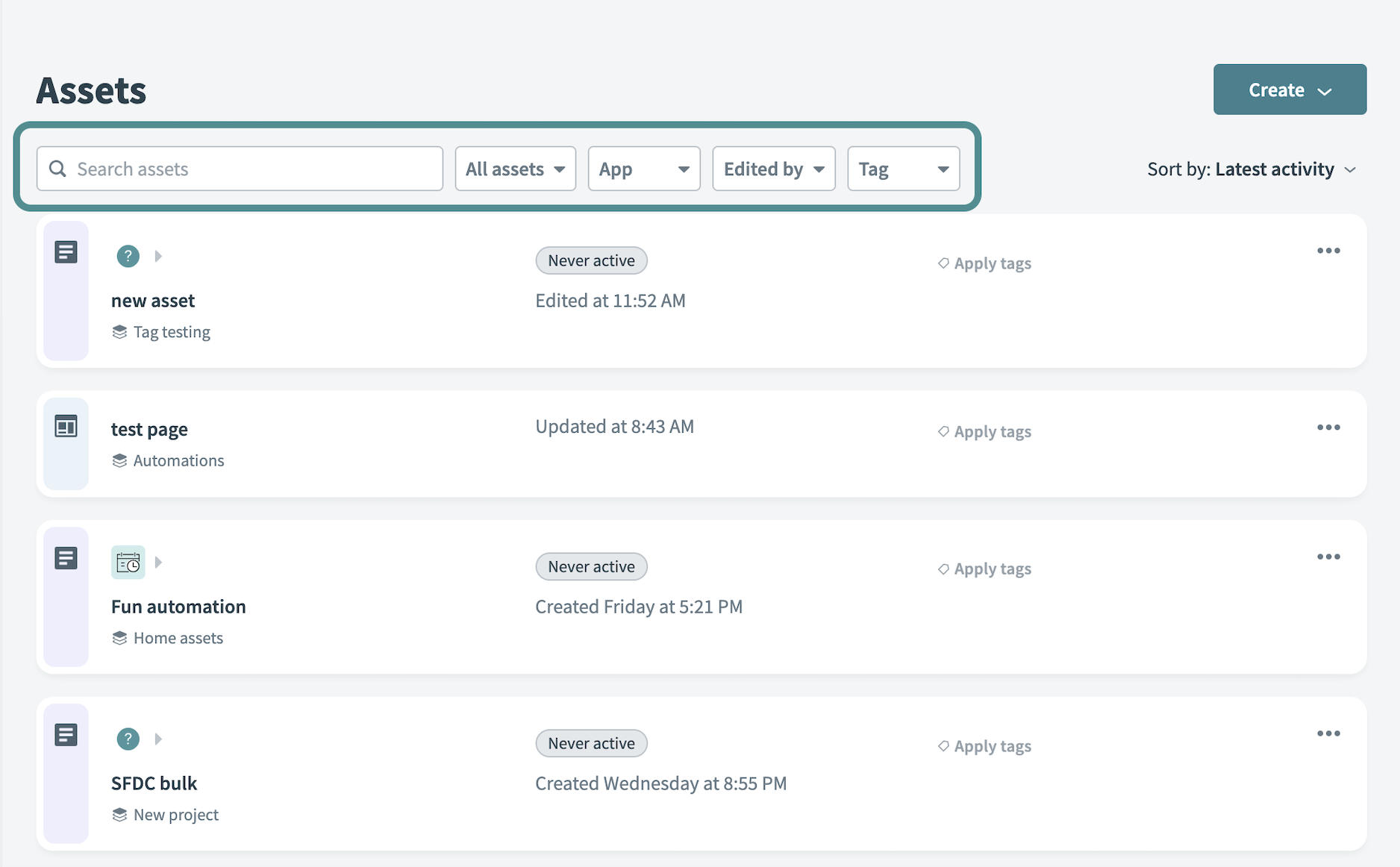Click the search magnifier icon
The image size is (1400, 867).
[x=57, y=169]
